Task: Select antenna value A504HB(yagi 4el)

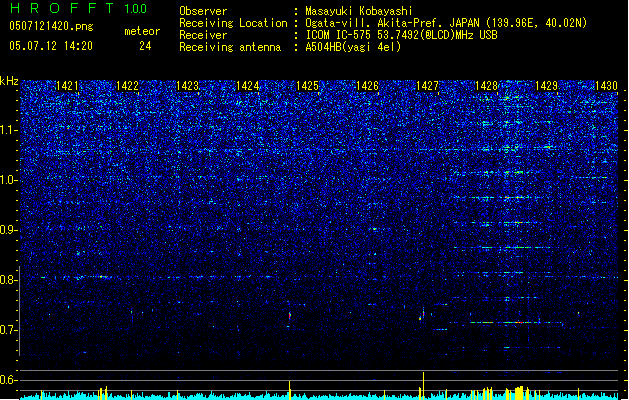Action: (353, 47)
